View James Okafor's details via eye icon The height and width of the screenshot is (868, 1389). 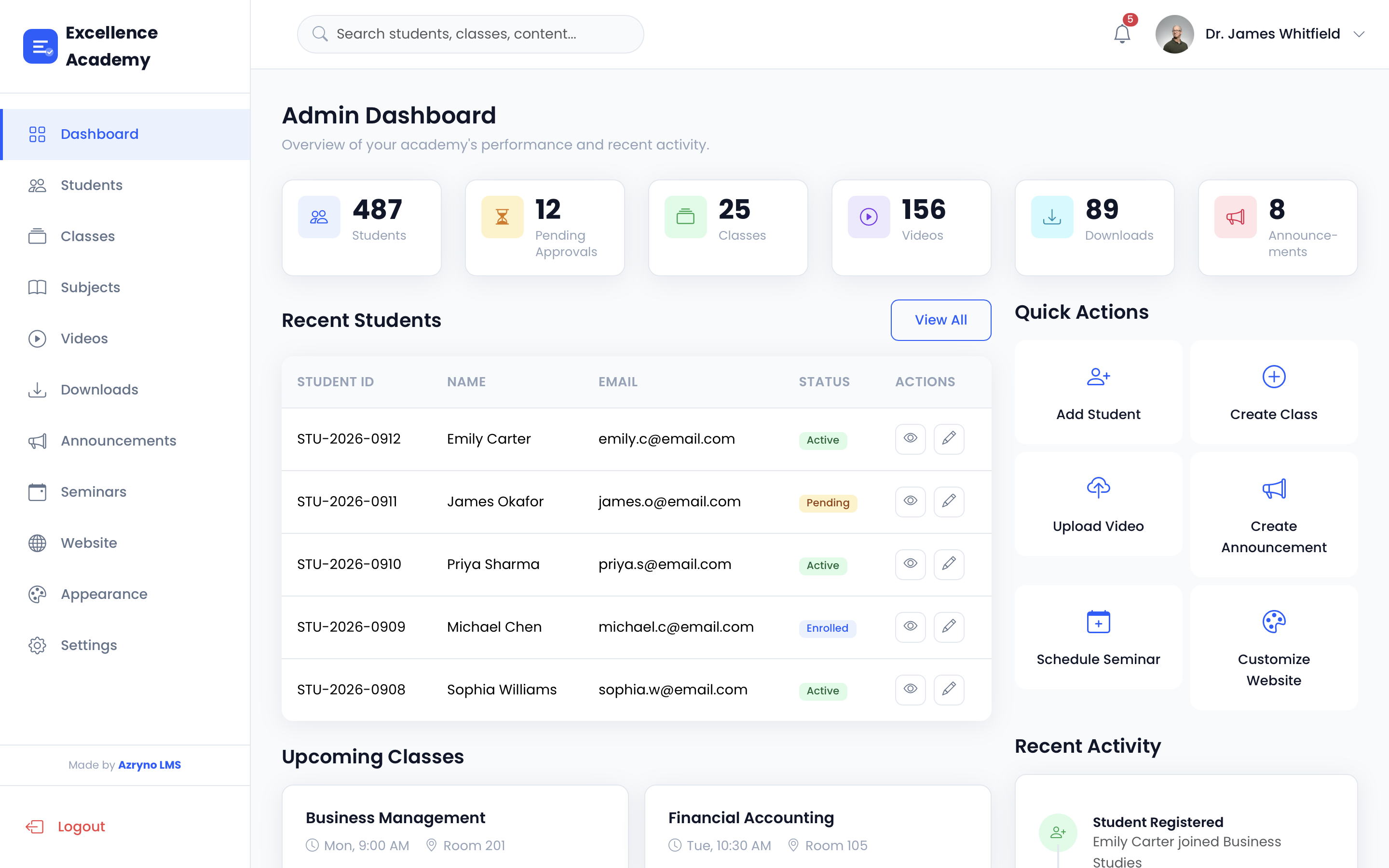(910, 502)
